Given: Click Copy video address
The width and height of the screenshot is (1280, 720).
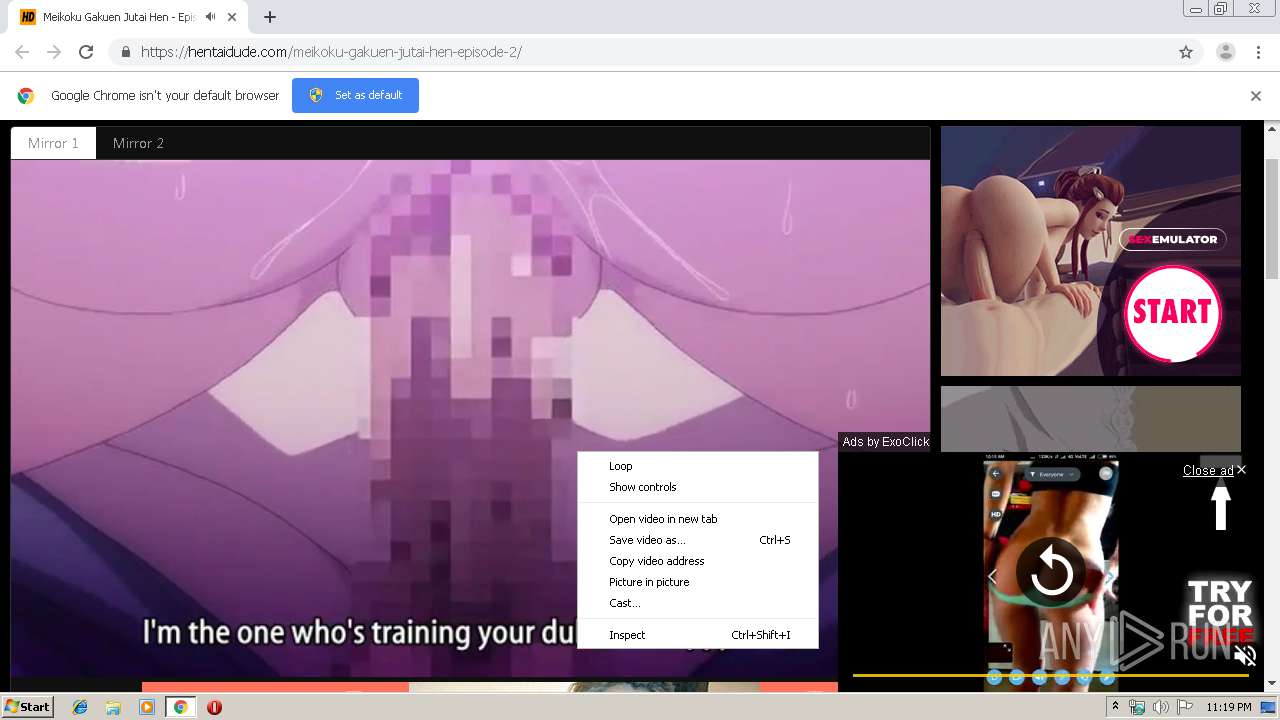Looking at the screenshot, I should 698,561.
